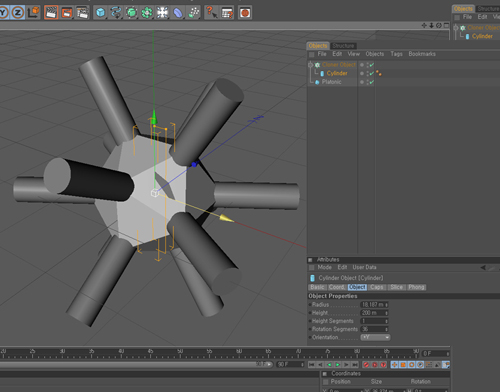This screenshot has width=500, height=392.
Task: Add a Light object from toolbar
Action: coord(163,13)
